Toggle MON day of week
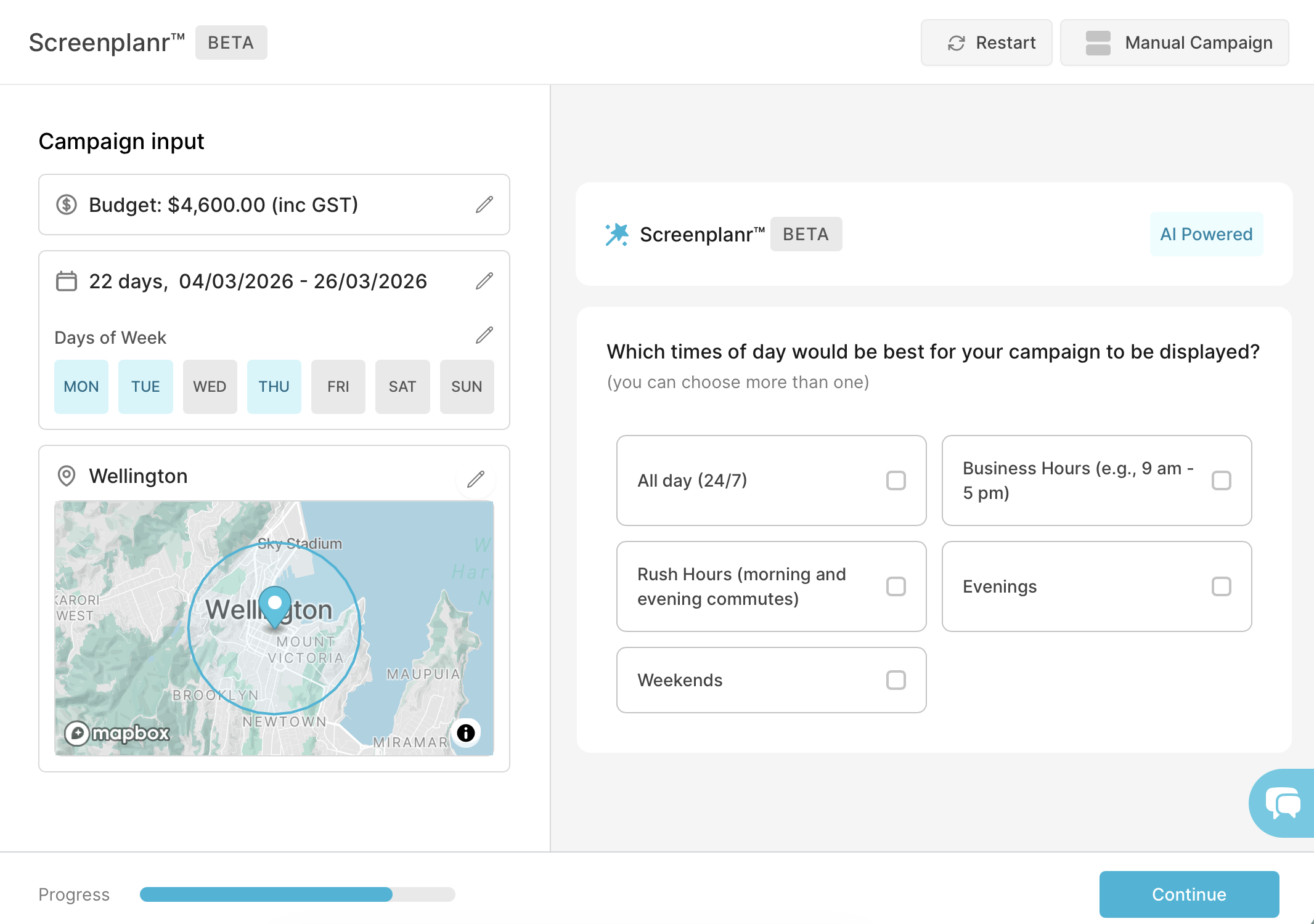 pos(81,387)
